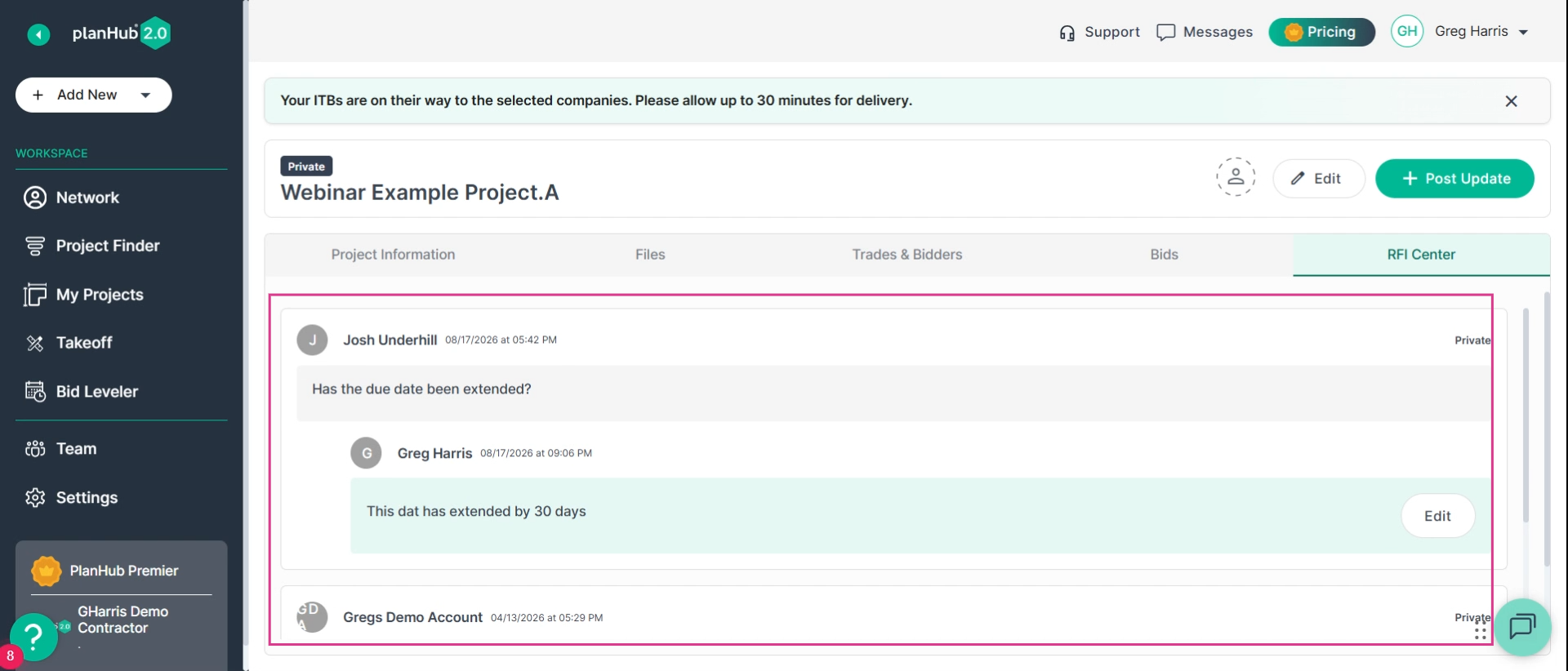The height and width of the screenshot is (671, 1568).
Task: Open the chat widget button
Action: click(1522, 627)
